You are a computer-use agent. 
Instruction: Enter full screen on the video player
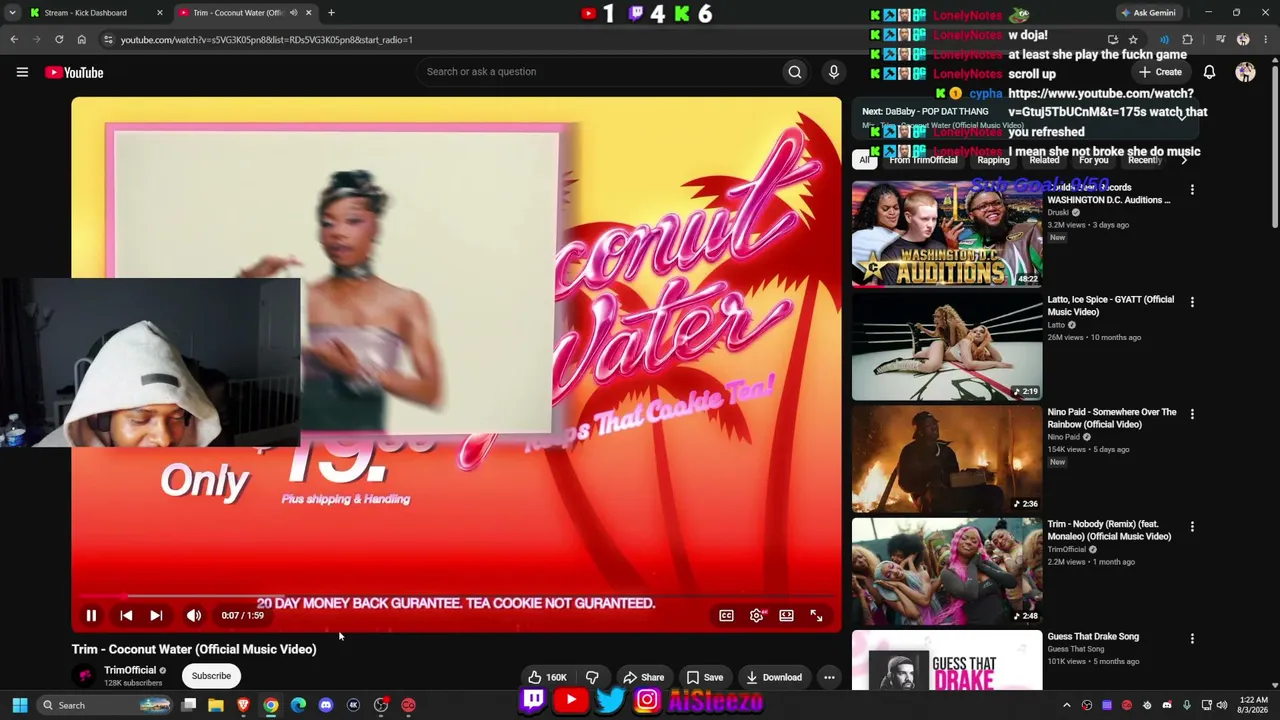coord(817,616)
